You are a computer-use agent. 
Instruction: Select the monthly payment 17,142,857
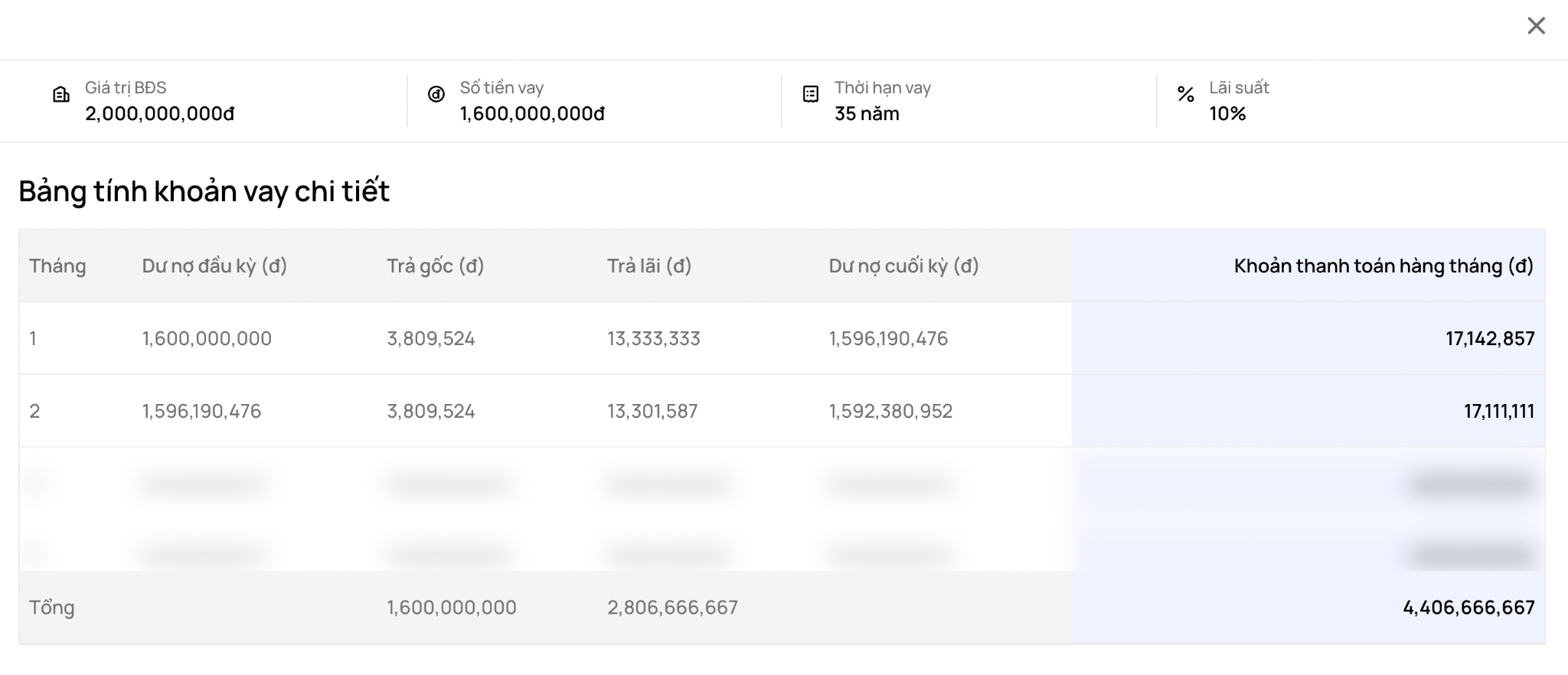[1490, 338]
